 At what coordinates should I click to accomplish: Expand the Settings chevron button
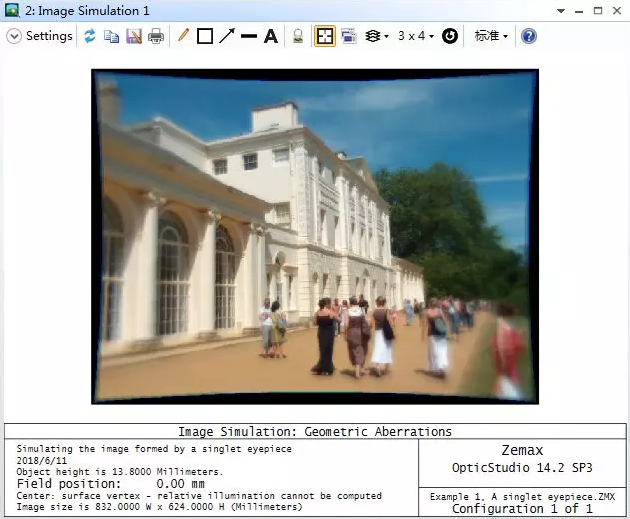coord(14,36)
